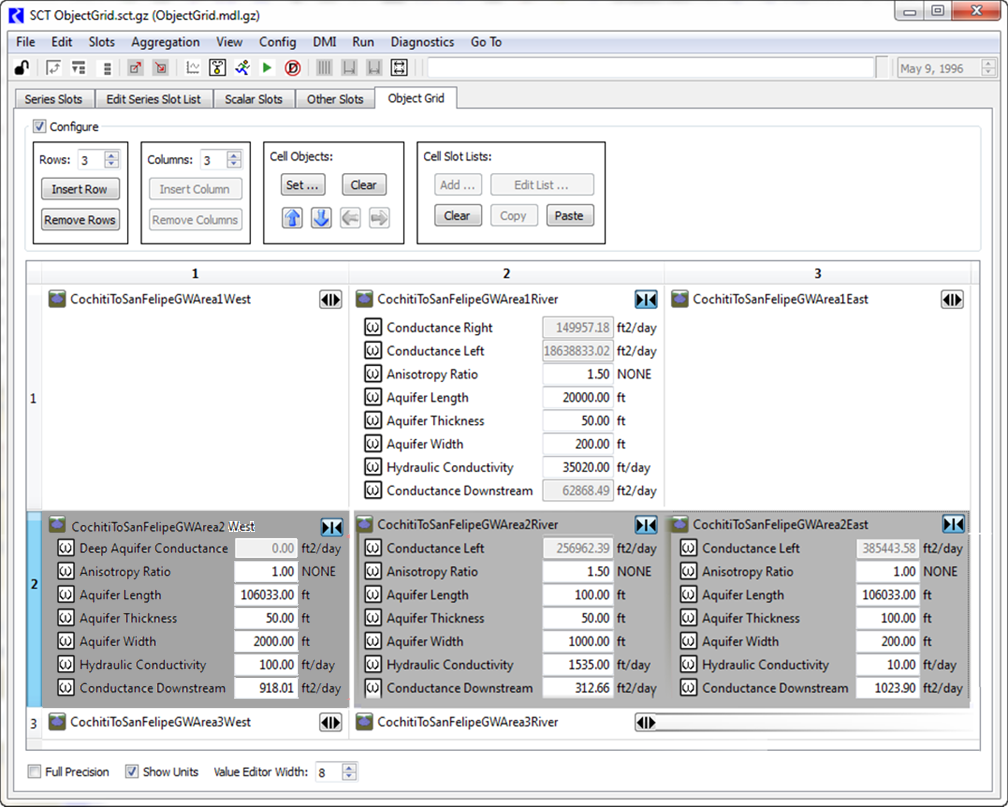Click the horizontal scrollbar at grid bottom

coord(800,722)
